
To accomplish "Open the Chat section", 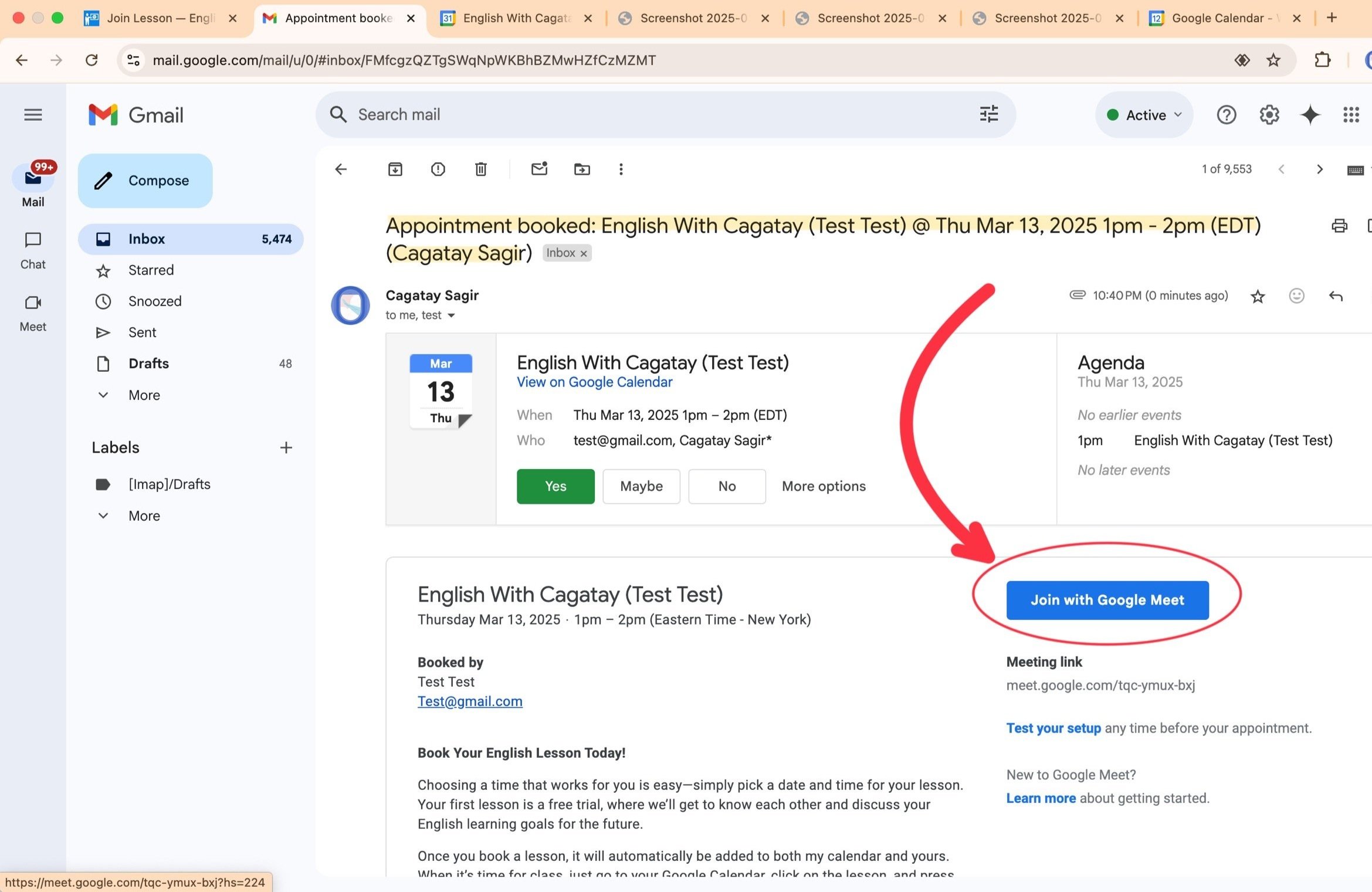I will coord(33,250).
